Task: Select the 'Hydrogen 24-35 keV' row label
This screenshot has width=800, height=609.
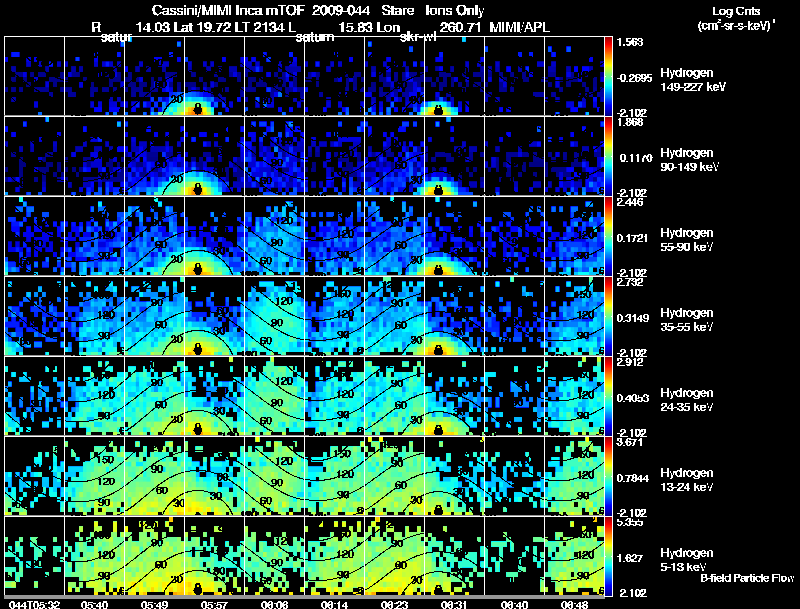Action: 687,400
